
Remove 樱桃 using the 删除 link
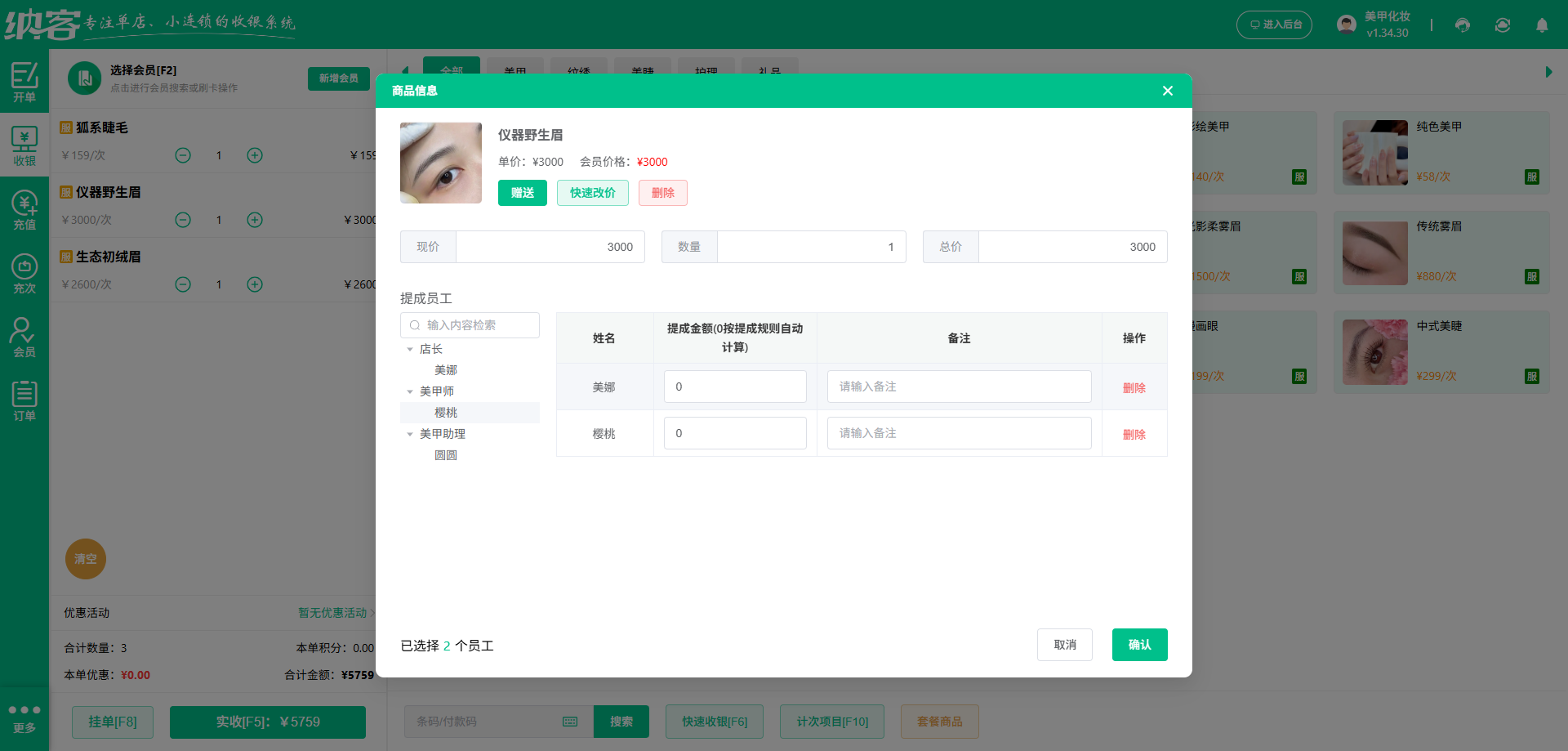(x=1134, y=434)
